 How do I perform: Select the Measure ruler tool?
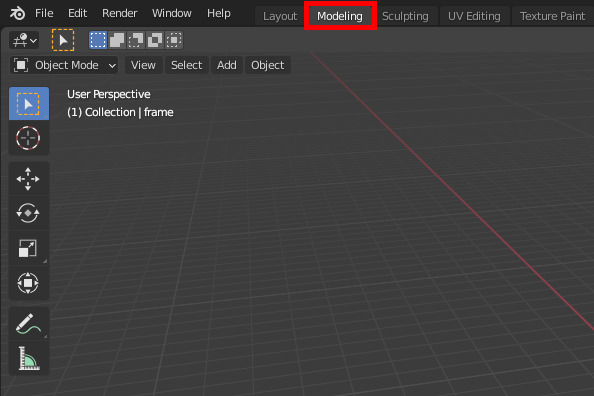[28, 358]
